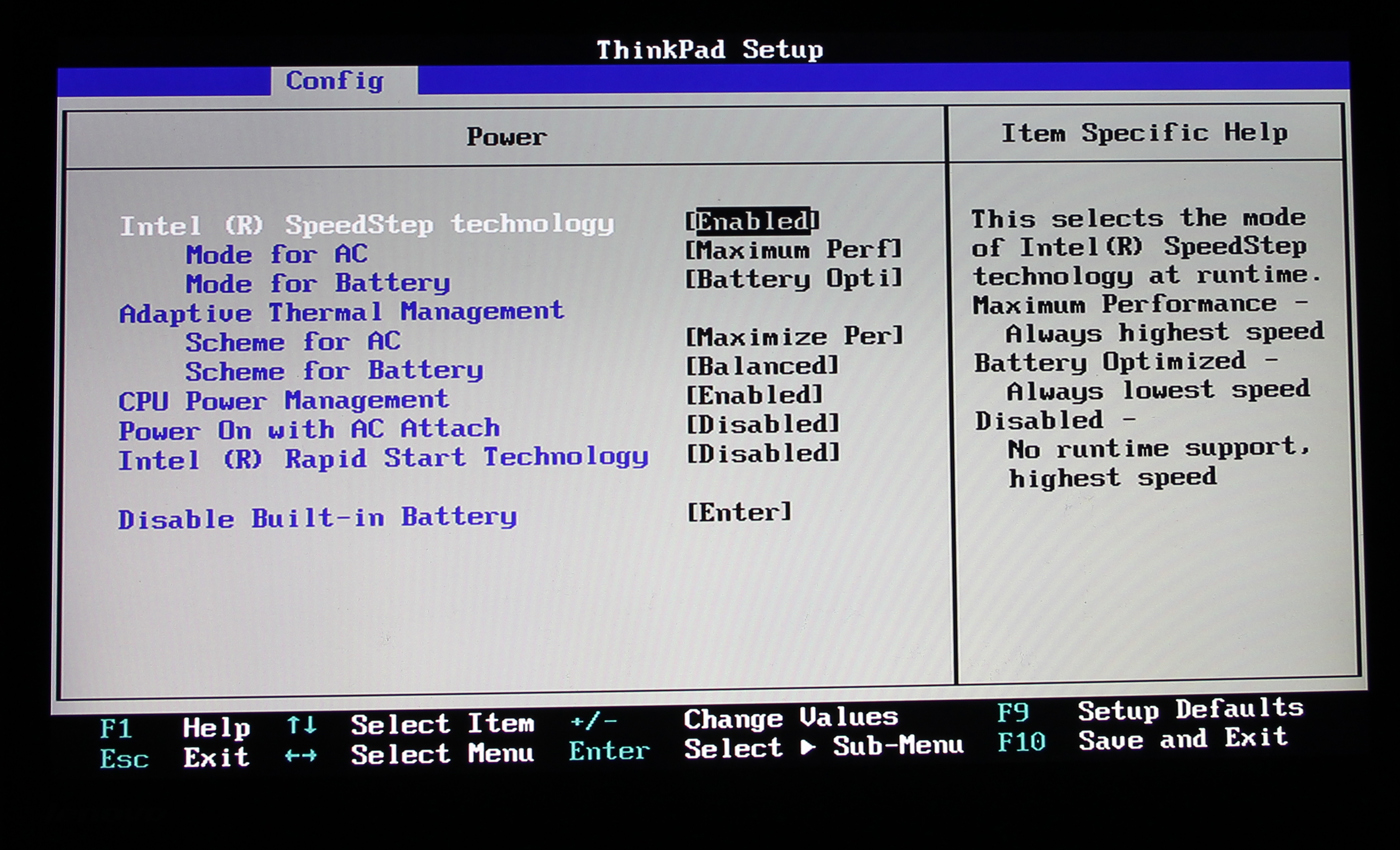Image resolution: width=1400 pixels, height=850 pixels.
Task: Click the cyan Enter key label in footer
Action: pos(610,751)
